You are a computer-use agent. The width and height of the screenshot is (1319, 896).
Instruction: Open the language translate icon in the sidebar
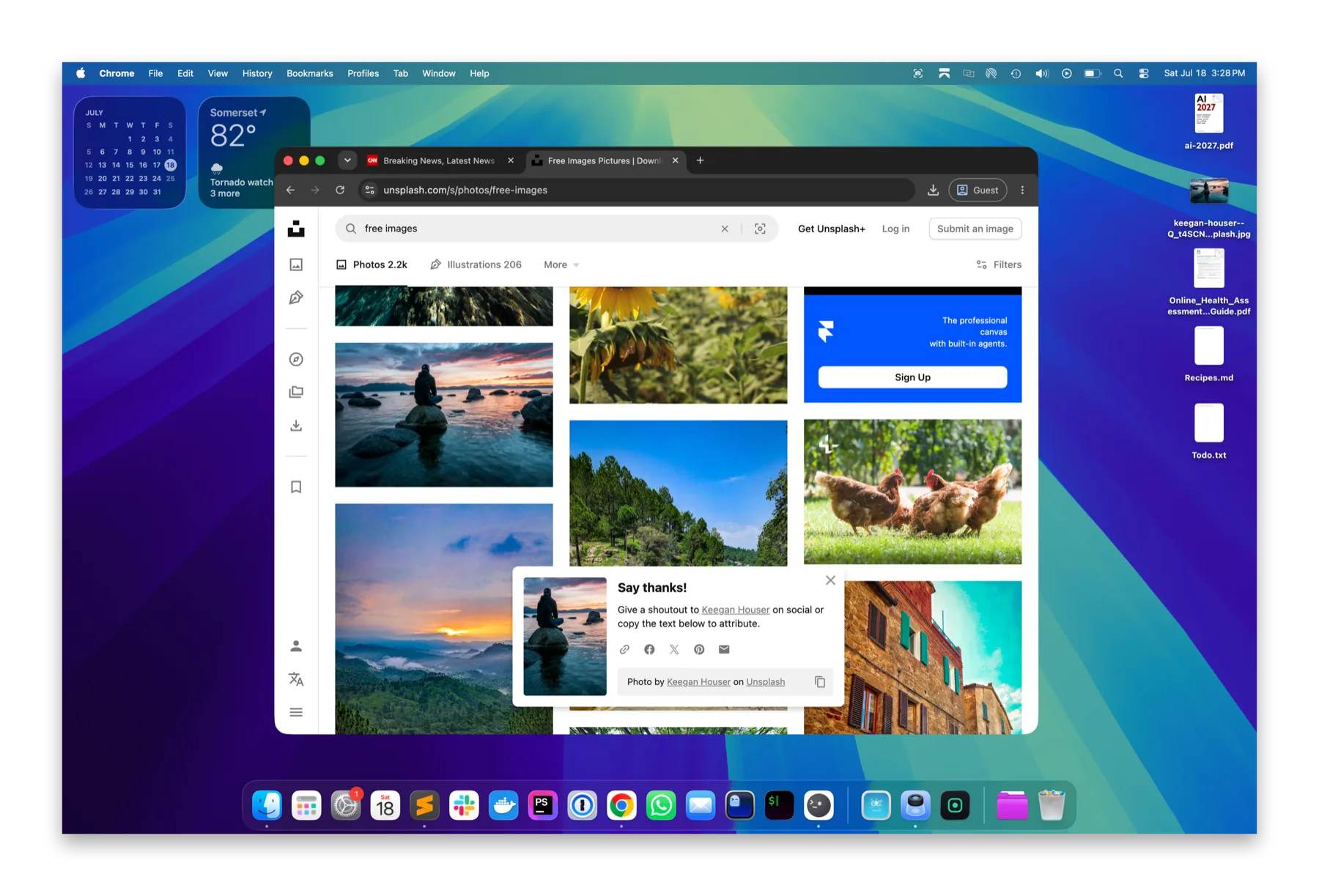[296, 679]
